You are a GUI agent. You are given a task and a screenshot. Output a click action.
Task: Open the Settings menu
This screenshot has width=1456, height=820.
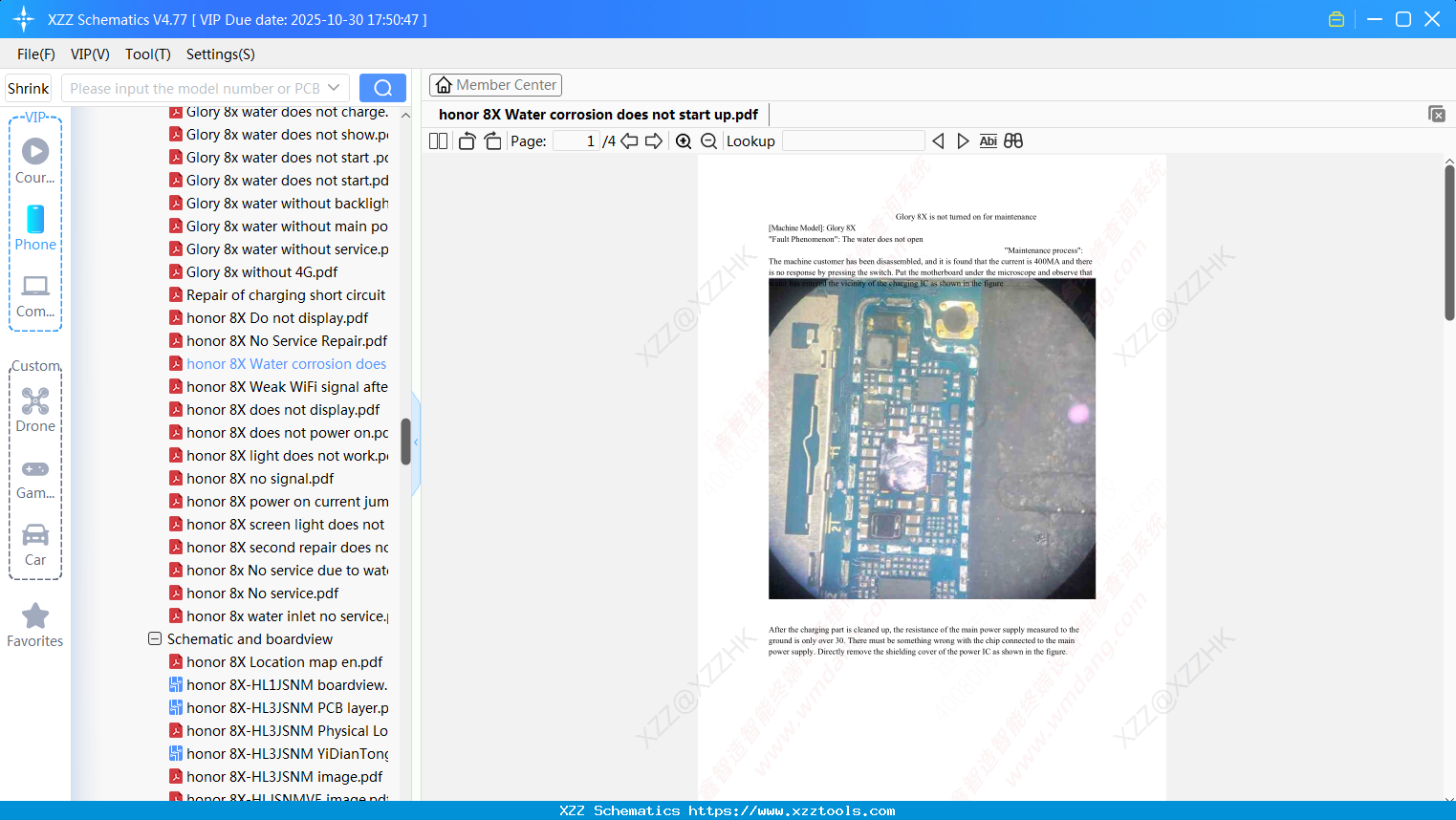pyautogui.click(x=221, y=54)
